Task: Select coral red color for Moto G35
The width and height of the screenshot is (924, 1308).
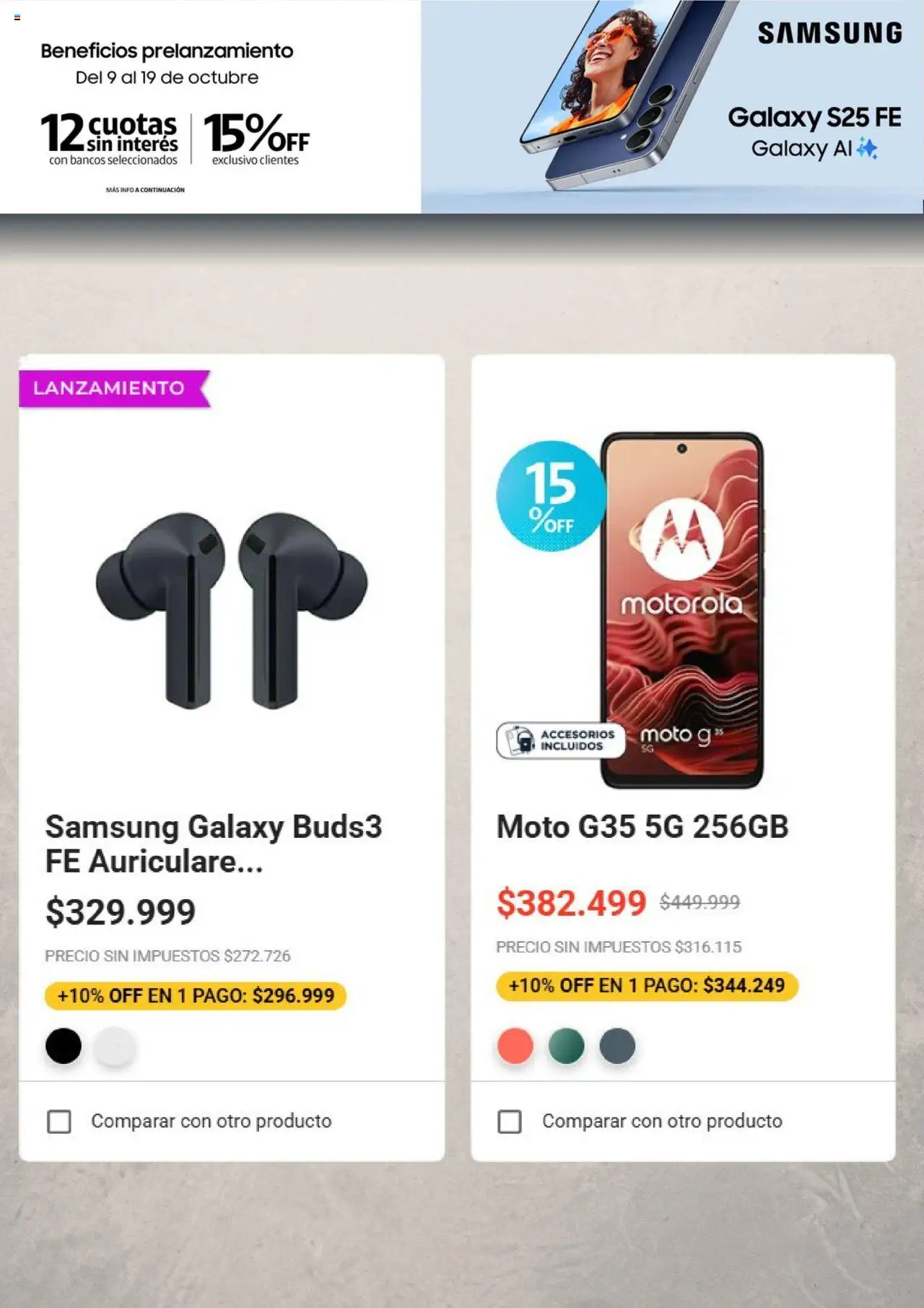Action: (515, 1046)
